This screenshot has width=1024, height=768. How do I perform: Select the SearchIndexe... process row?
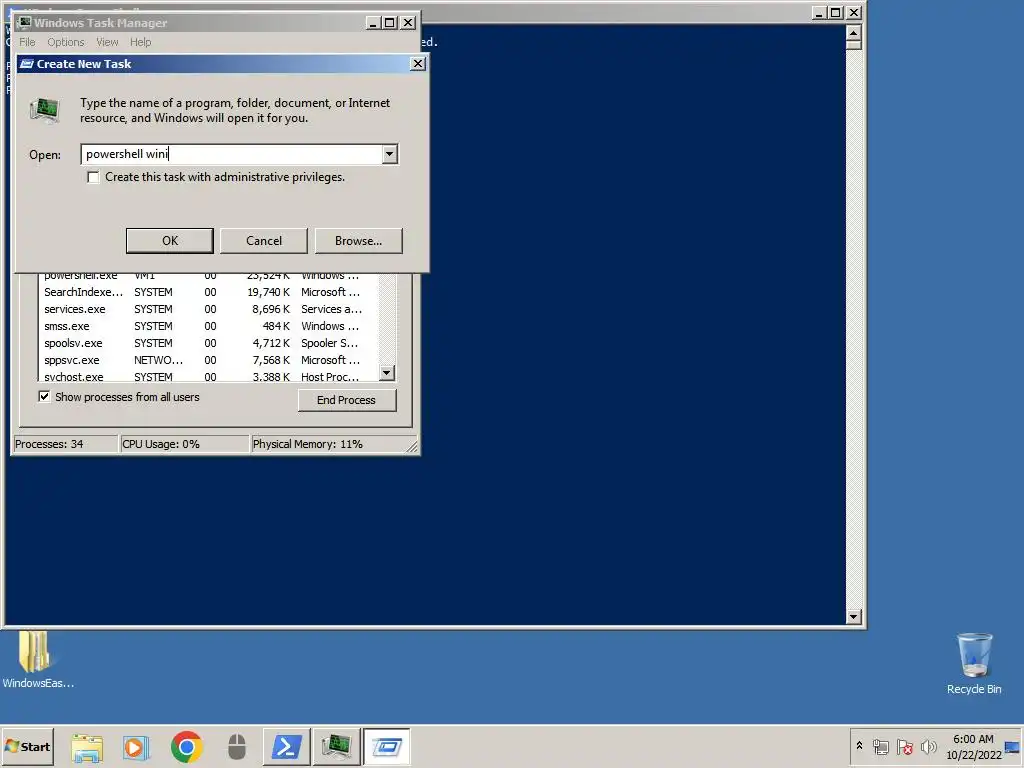pyautogui.click(x=209, y=292)
